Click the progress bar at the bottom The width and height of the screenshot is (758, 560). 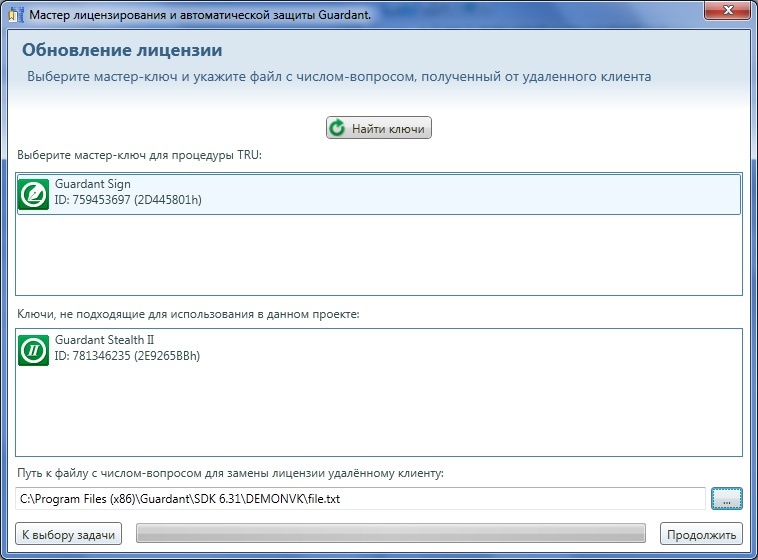pyautogui.click(x=390, y=534)
